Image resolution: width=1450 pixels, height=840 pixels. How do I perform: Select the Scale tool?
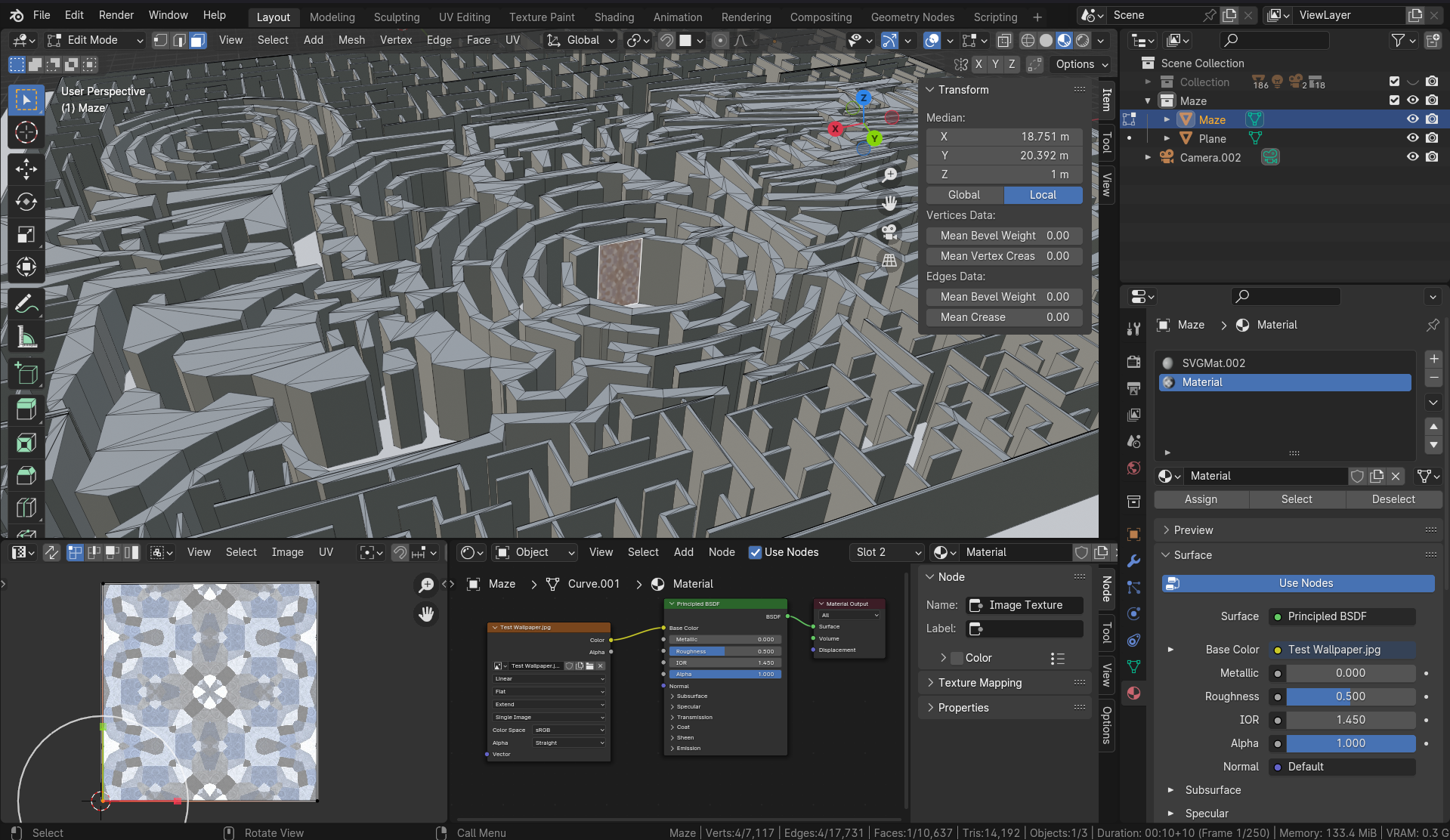[x=26, y=234]
